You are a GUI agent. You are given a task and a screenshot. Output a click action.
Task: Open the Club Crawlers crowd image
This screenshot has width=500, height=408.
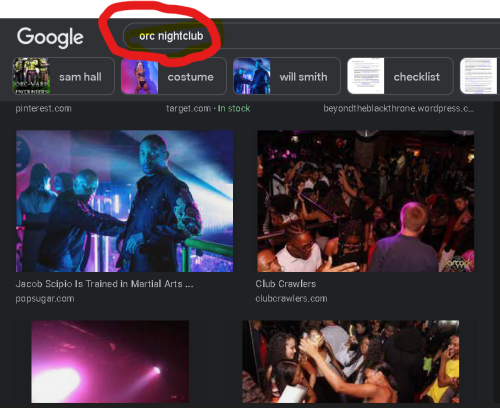(366, 201)
